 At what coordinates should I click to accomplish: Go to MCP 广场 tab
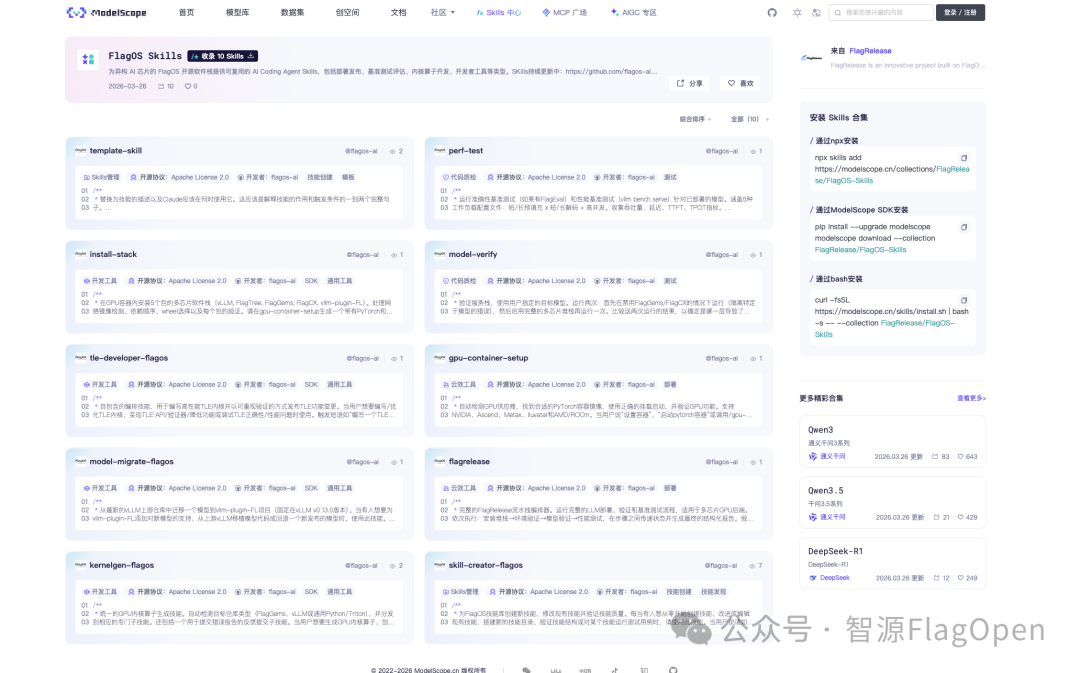coord(564,12)
